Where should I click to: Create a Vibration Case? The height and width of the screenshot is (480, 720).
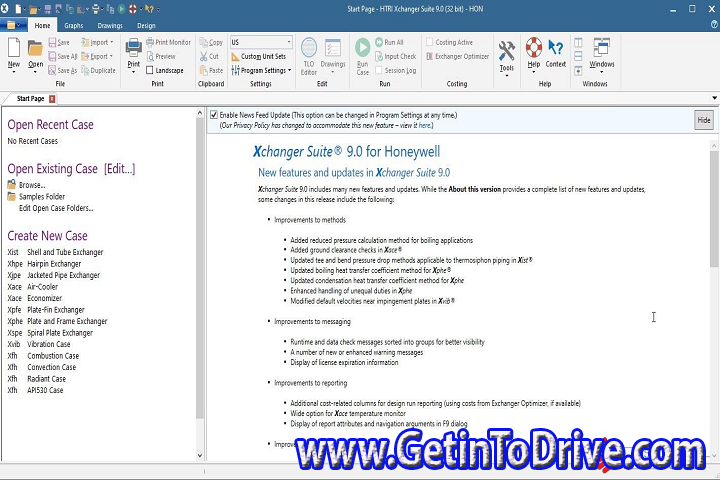click(x=39, y=344)
